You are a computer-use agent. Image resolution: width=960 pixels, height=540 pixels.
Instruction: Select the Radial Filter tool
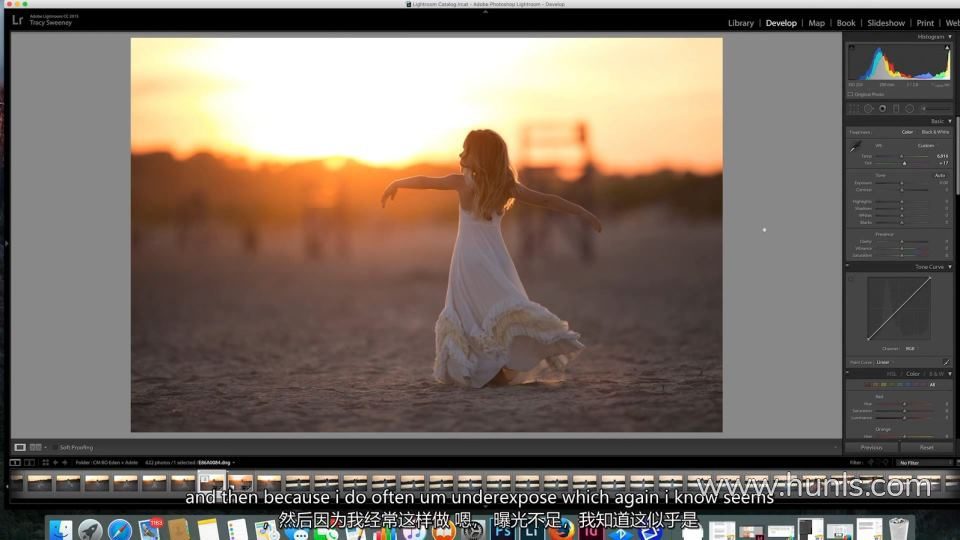coord(909,108)
